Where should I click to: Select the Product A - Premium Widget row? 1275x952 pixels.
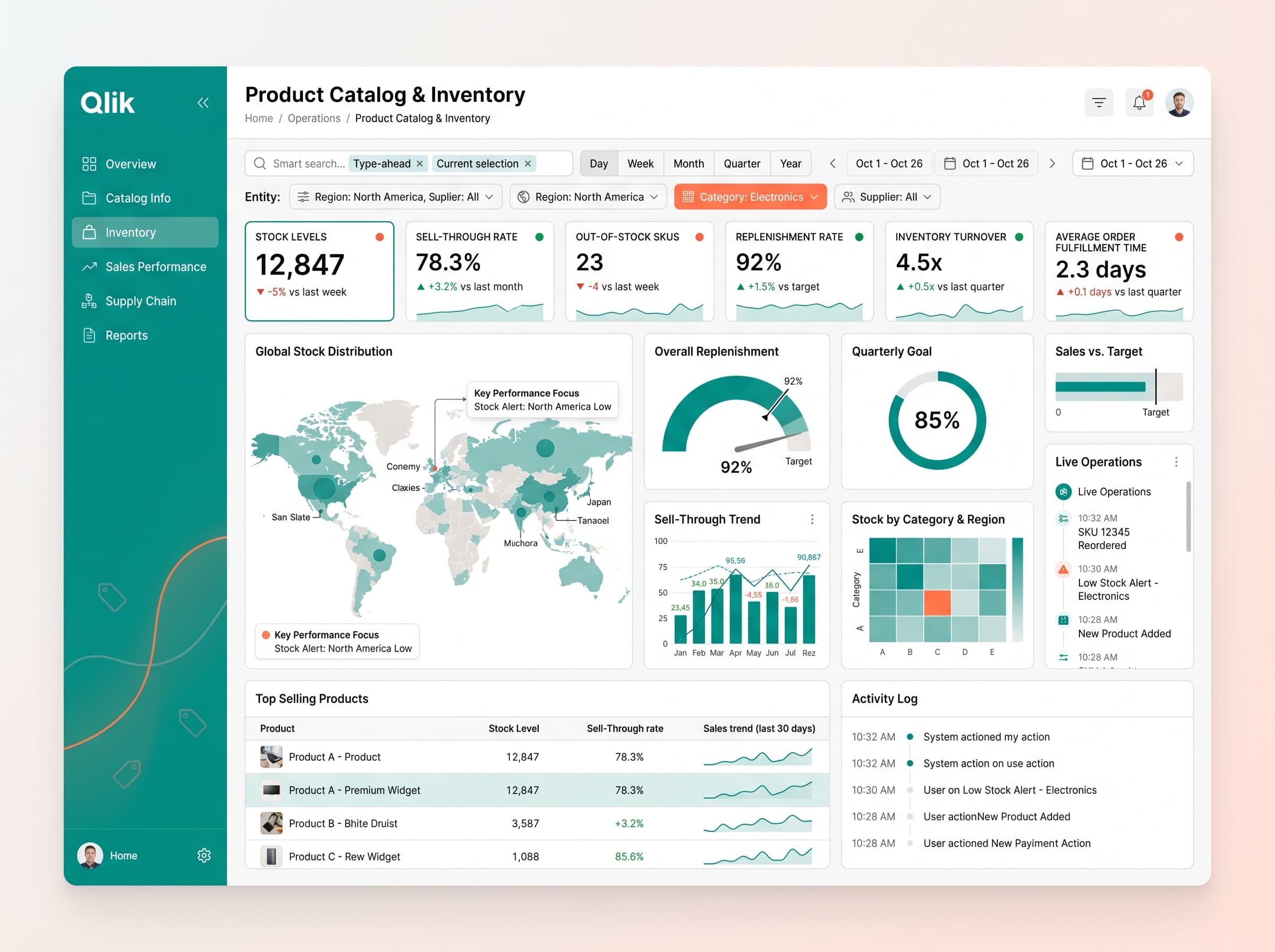(x=537, y=790)
